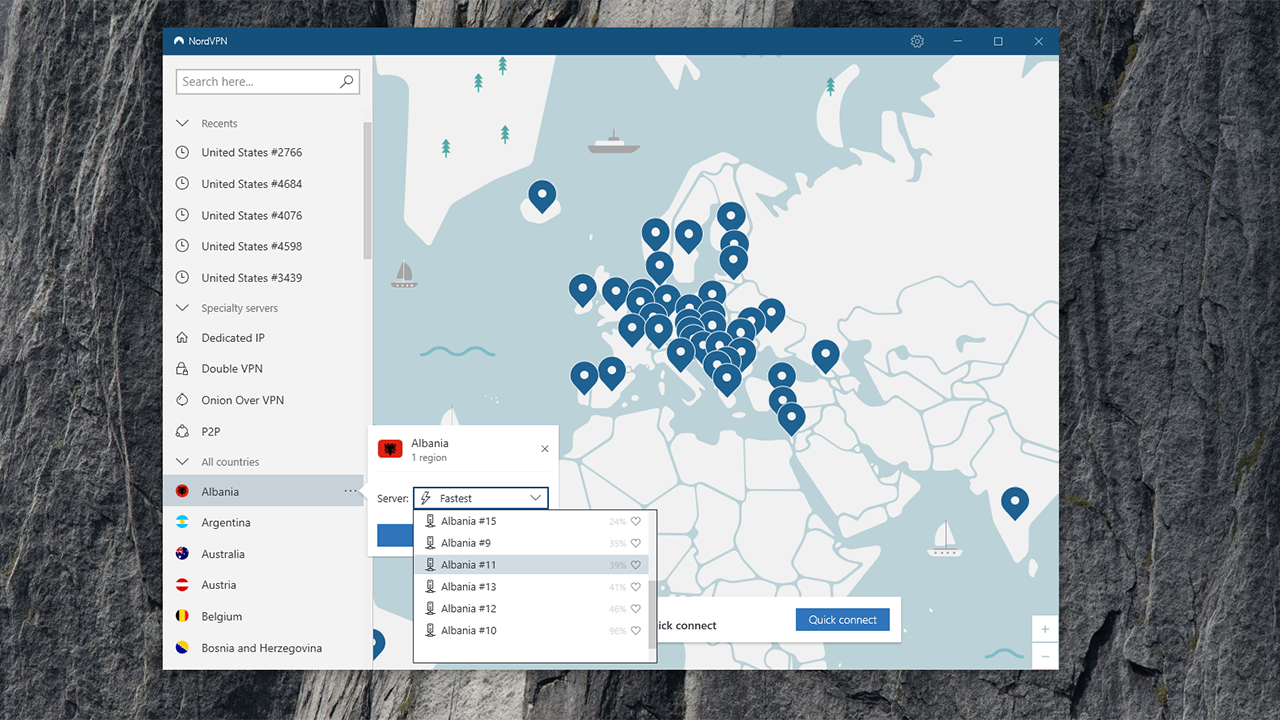
Task: Click the Portugal map pin
Action: pos(584,377)
